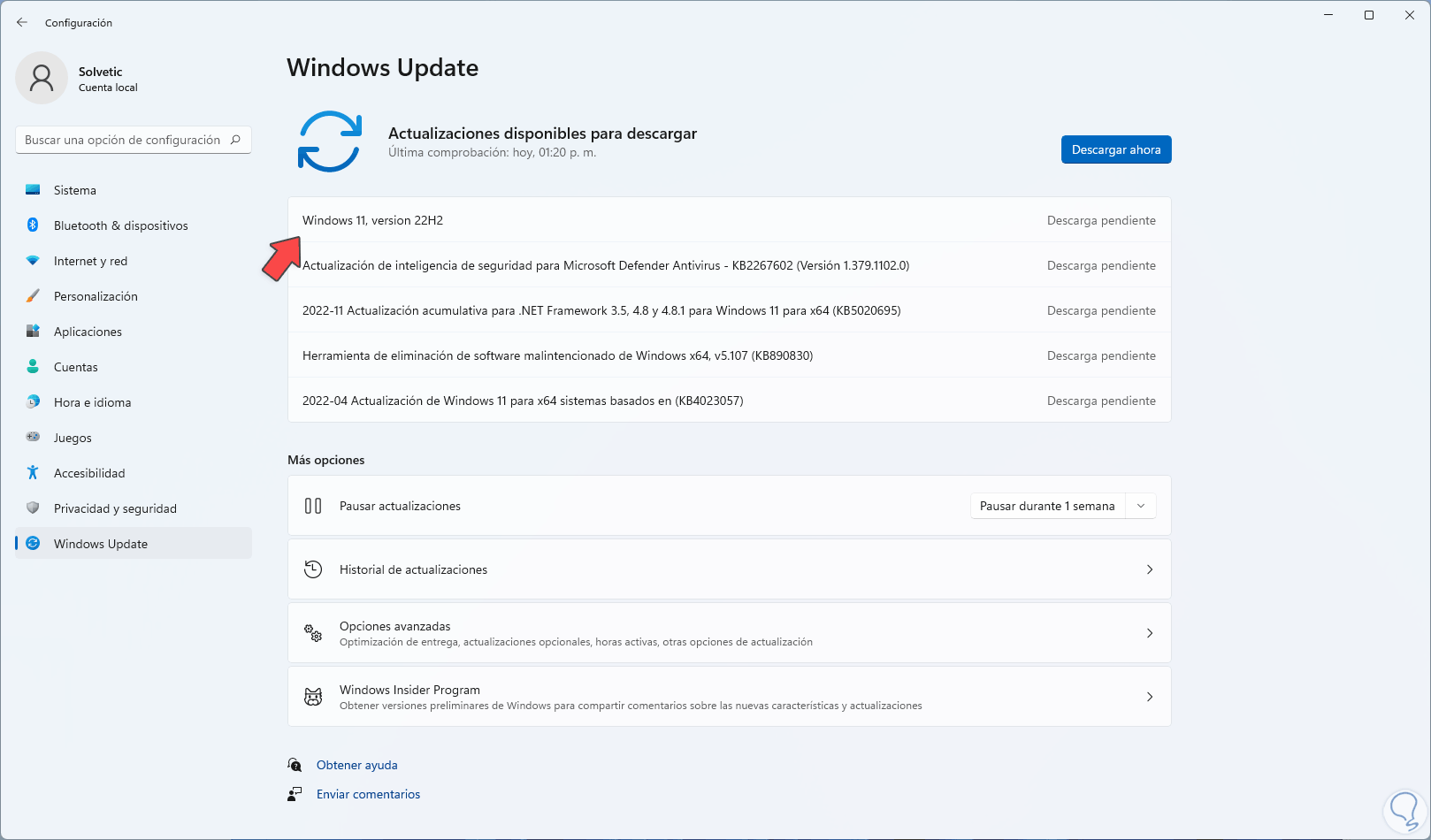1431x840 pixels.
Task: Click the KB4023057 Windows 11 update entry
Action: pyautogui.click(x=730, y=401)
